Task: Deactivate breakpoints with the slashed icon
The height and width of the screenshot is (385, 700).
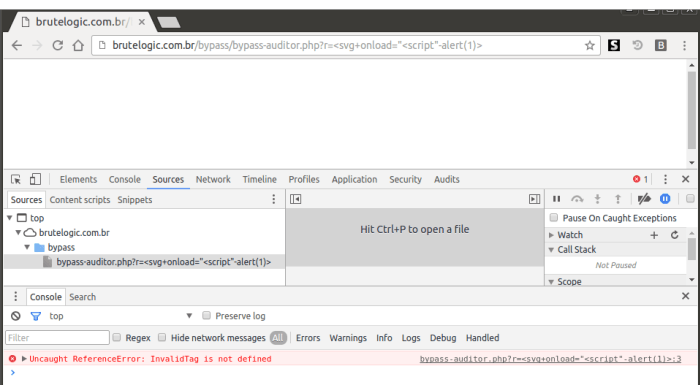Action: pyautogui.click(x=644, y=199)
